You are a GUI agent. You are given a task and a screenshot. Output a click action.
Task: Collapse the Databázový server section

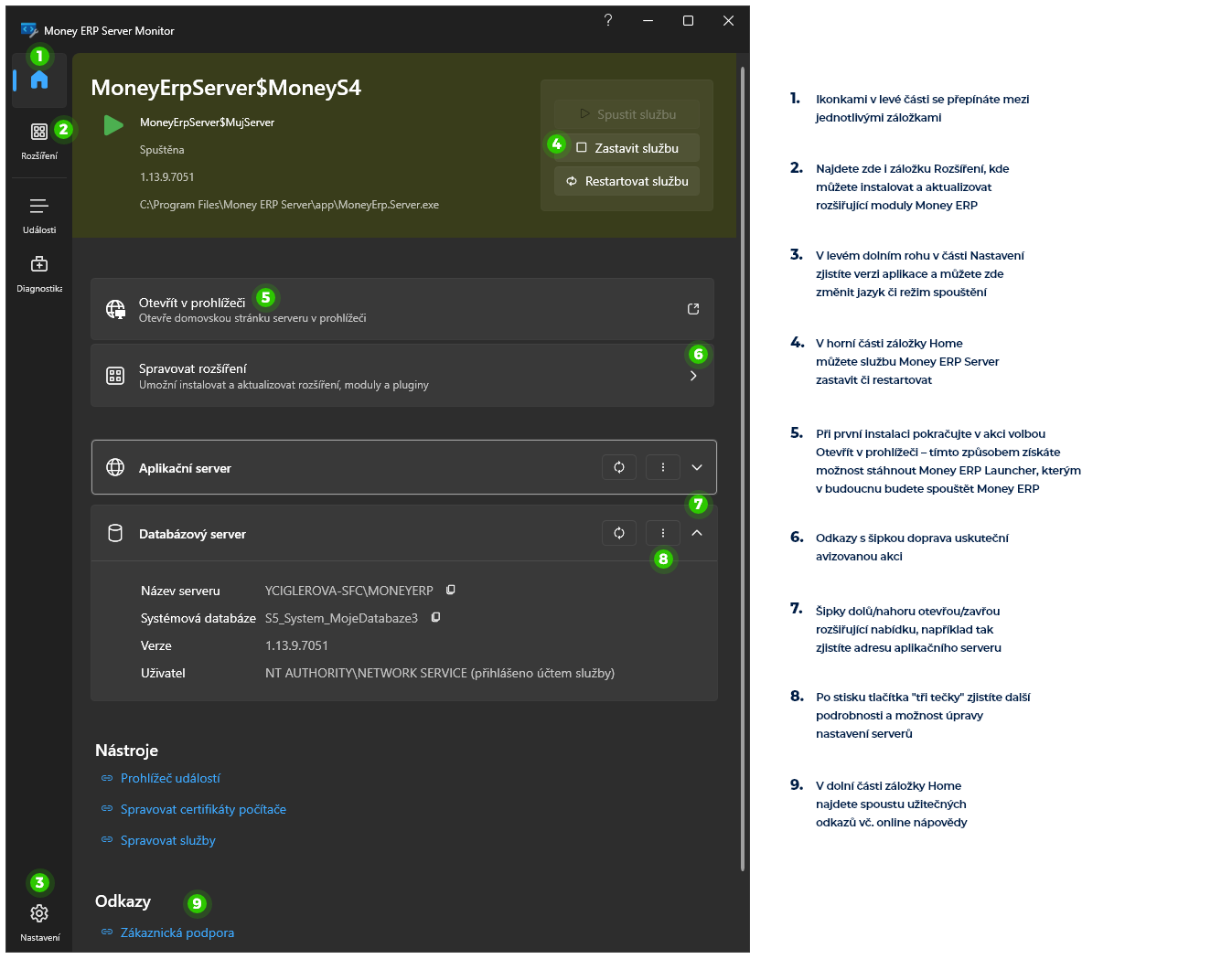point(697,533)
